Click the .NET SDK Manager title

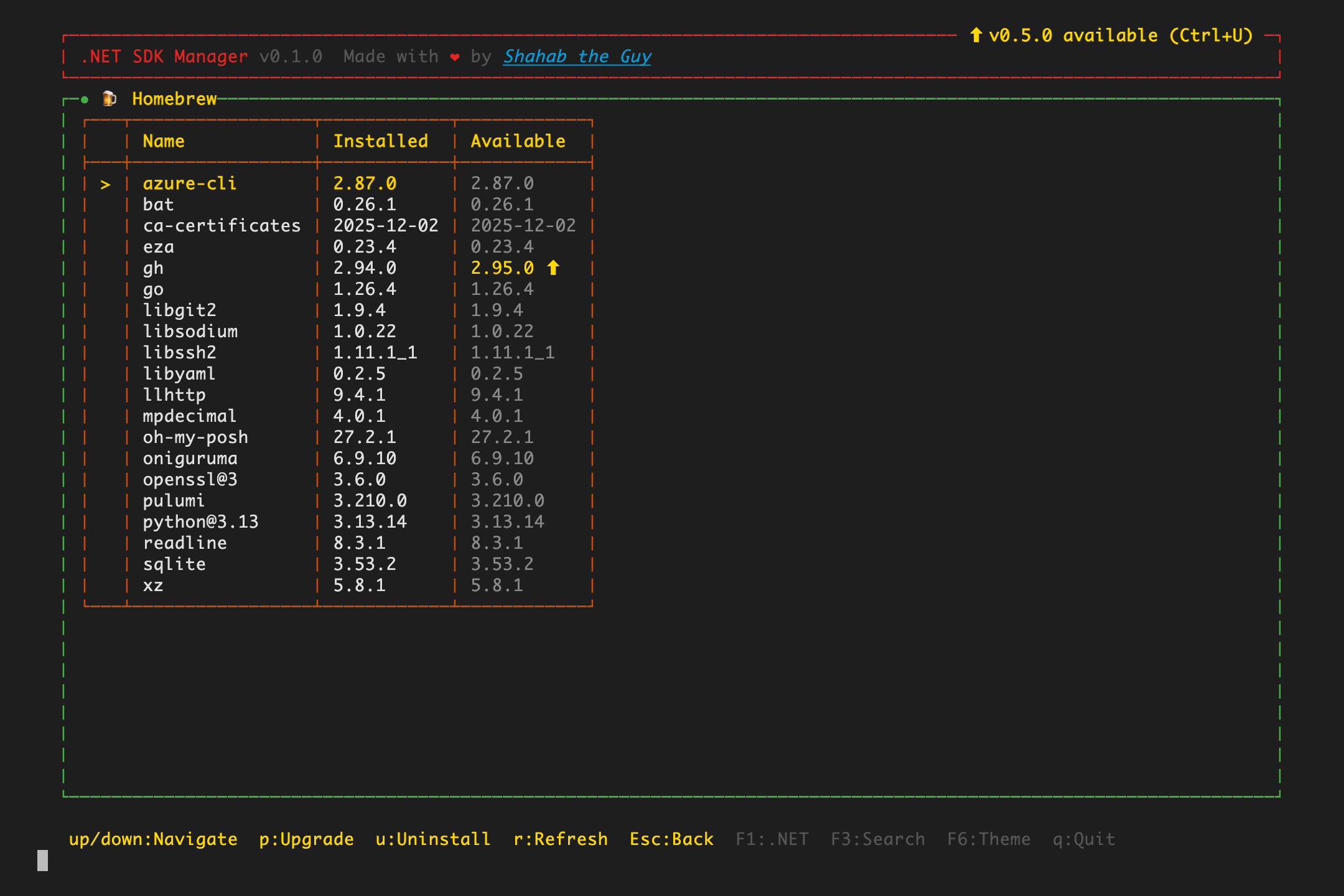click(164, 57)
